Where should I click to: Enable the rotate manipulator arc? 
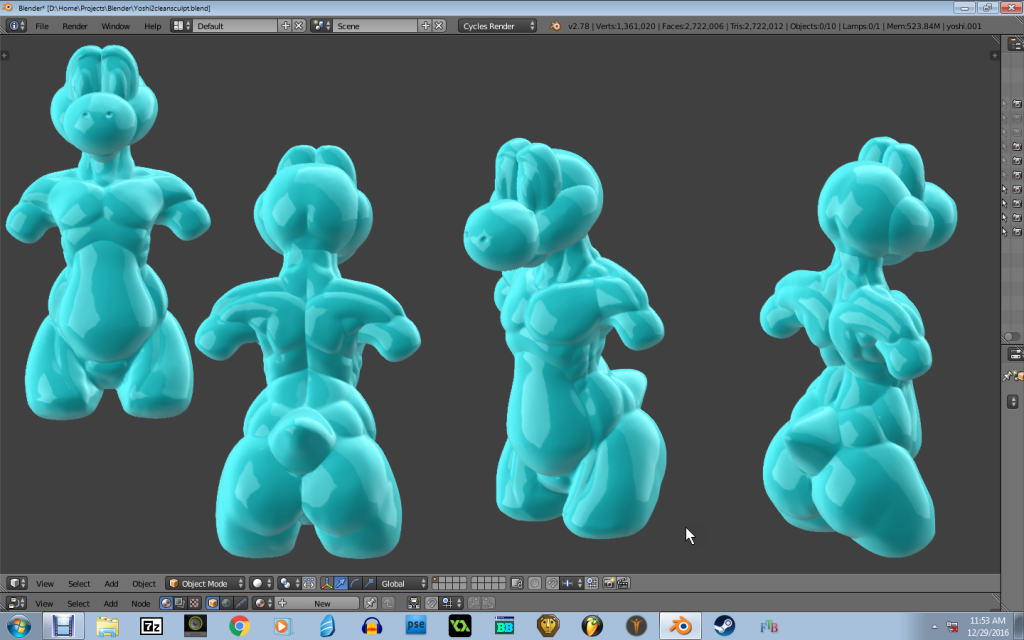click(355, 583)
